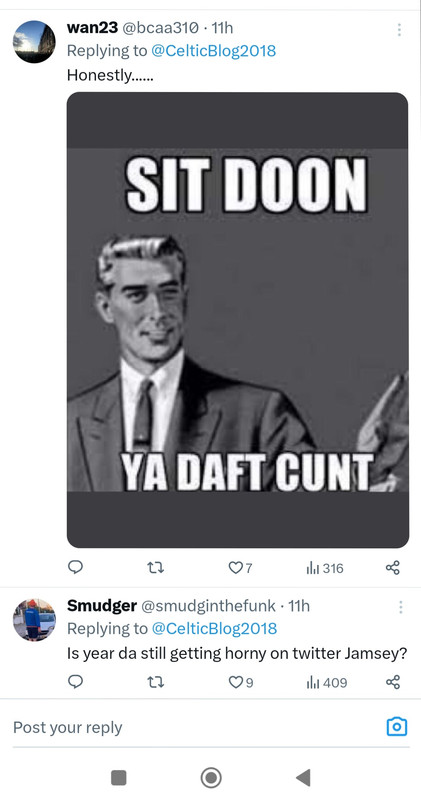The width and height of the screenshot is (421, 800).
Task: Like Smudger's tweet with 9 likes
Action: [x=240, y=683]
